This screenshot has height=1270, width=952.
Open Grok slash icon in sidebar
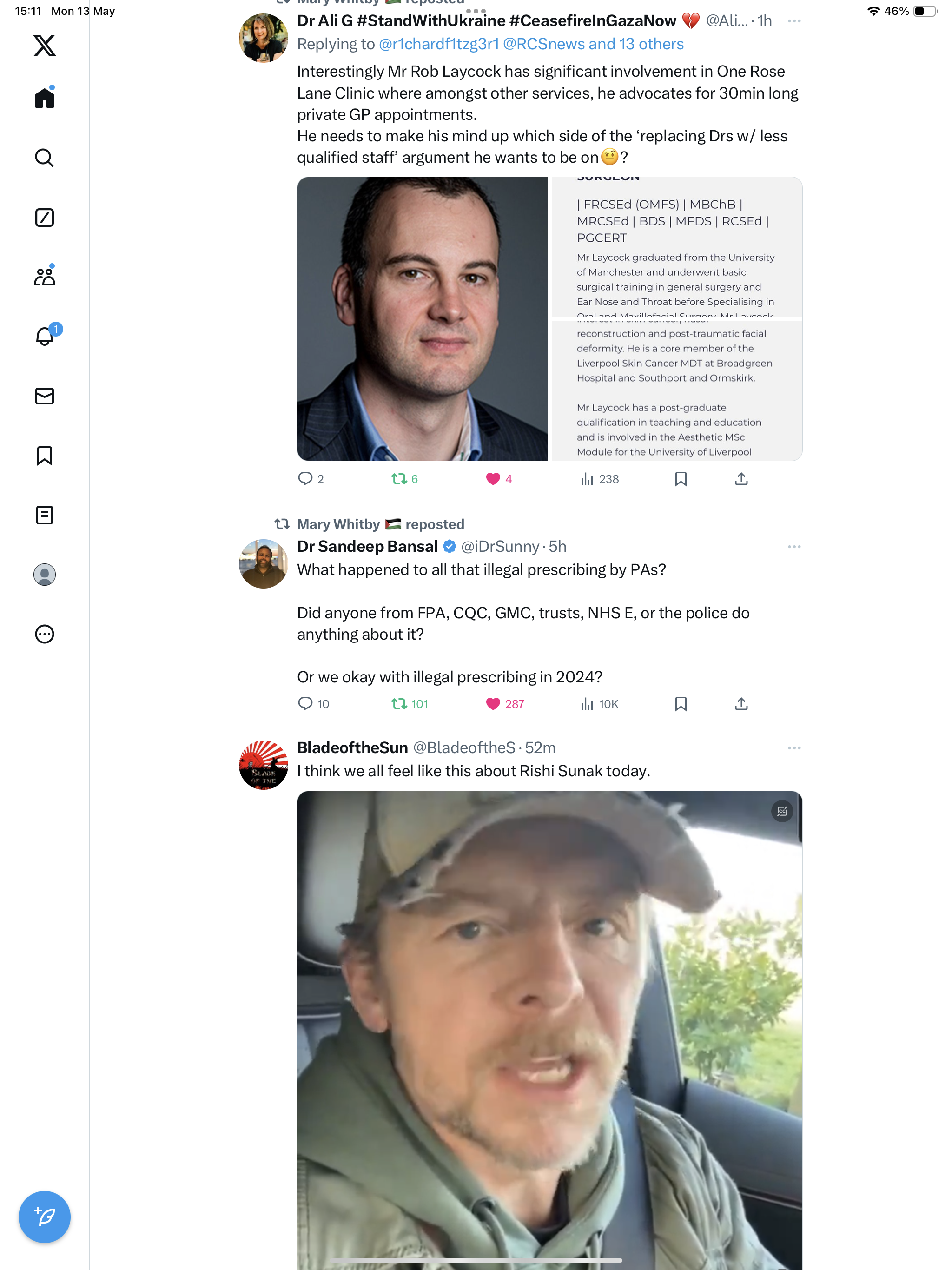pyautogui.click(x=44, y=218)
